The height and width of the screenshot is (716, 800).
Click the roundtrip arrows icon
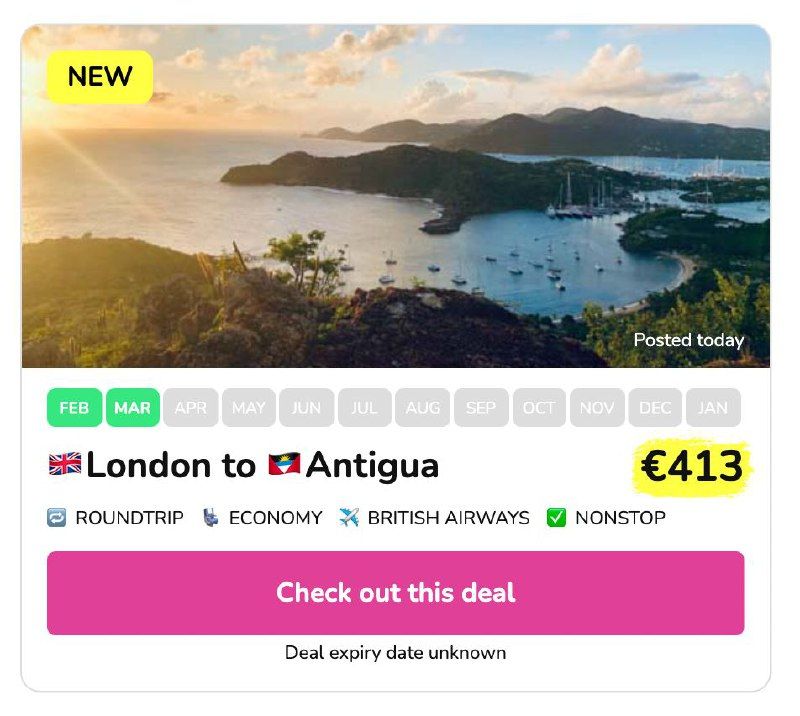coord(56,517)
